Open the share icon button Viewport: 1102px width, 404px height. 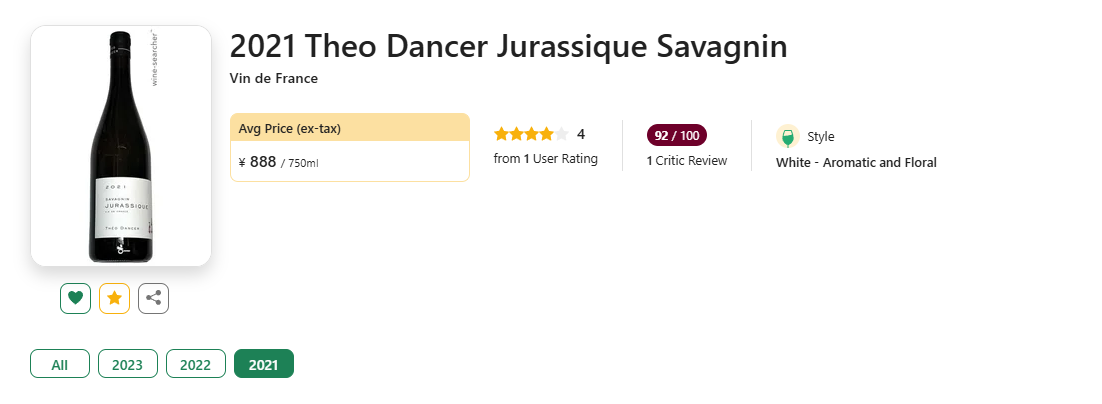(153, 298)
